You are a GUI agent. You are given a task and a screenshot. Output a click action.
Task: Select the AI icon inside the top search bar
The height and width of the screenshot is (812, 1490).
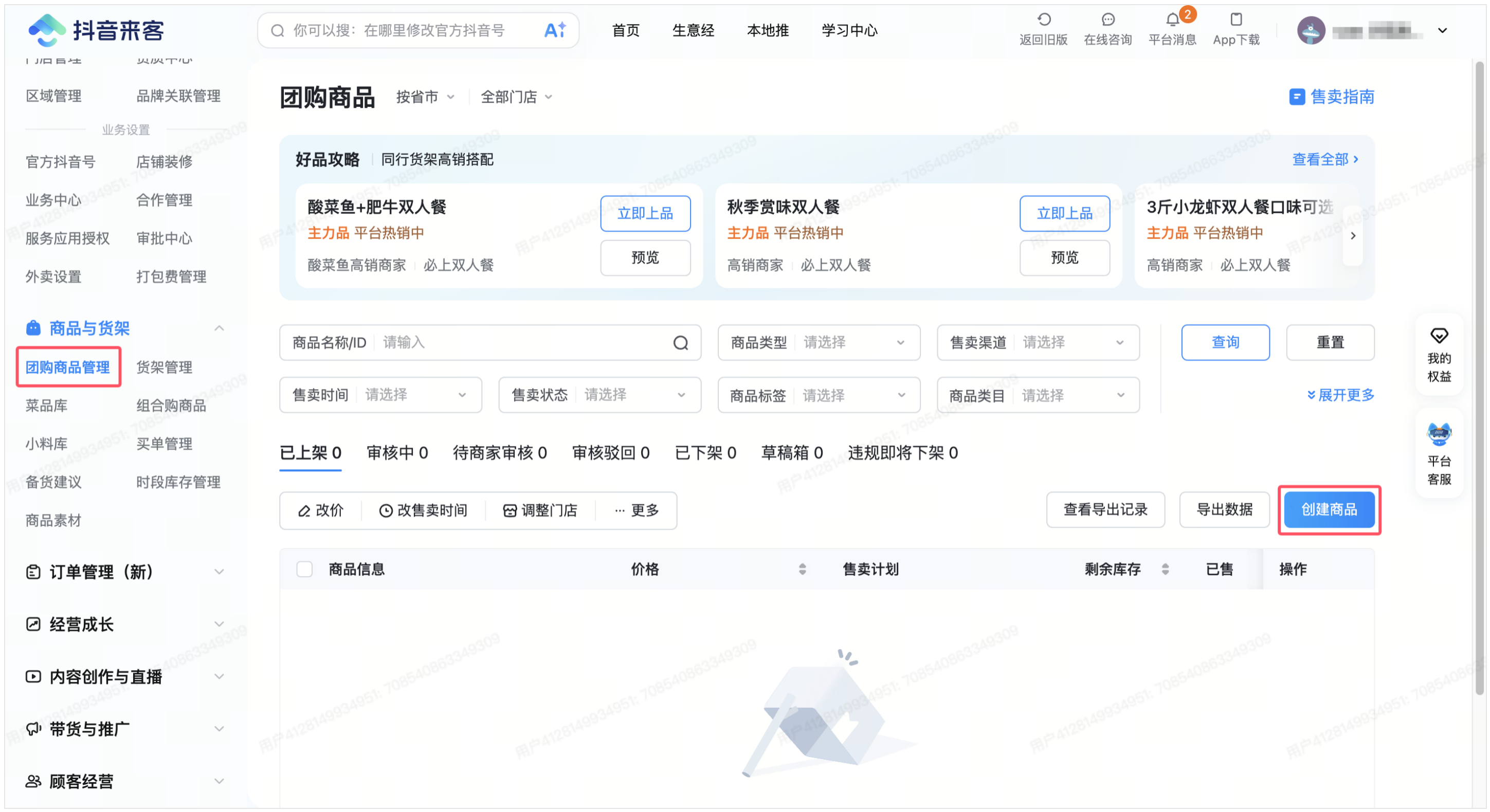[555, 30]
